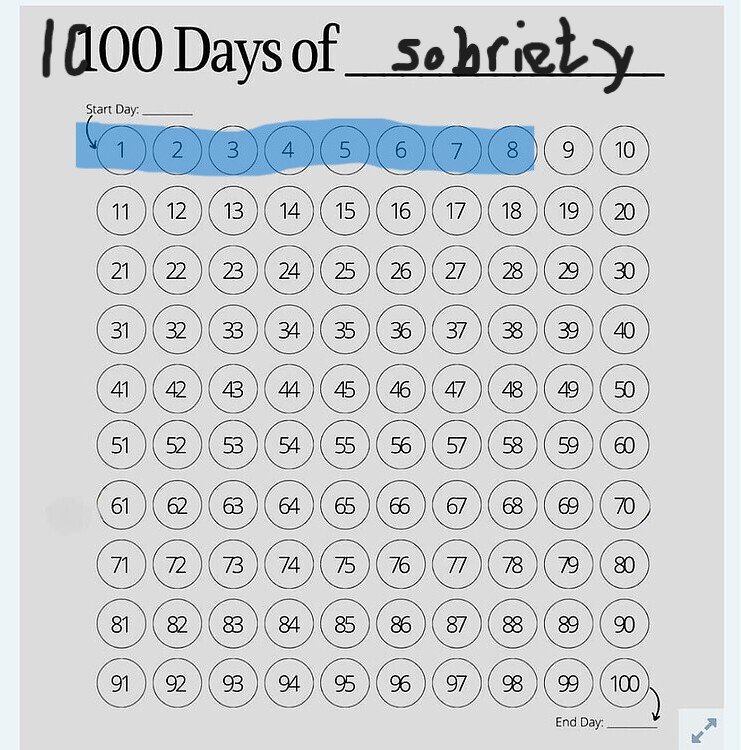The width and height of the screenshot is (741, 750).
Task: Click the highlighted day 1 circle
Action: (121, 151)
